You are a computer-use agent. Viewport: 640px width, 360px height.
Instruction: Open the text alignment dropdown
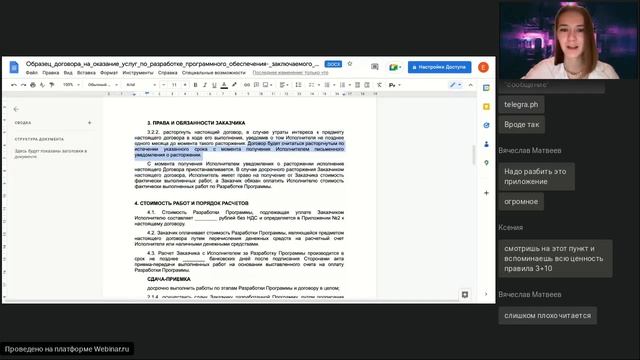point(284,85)
